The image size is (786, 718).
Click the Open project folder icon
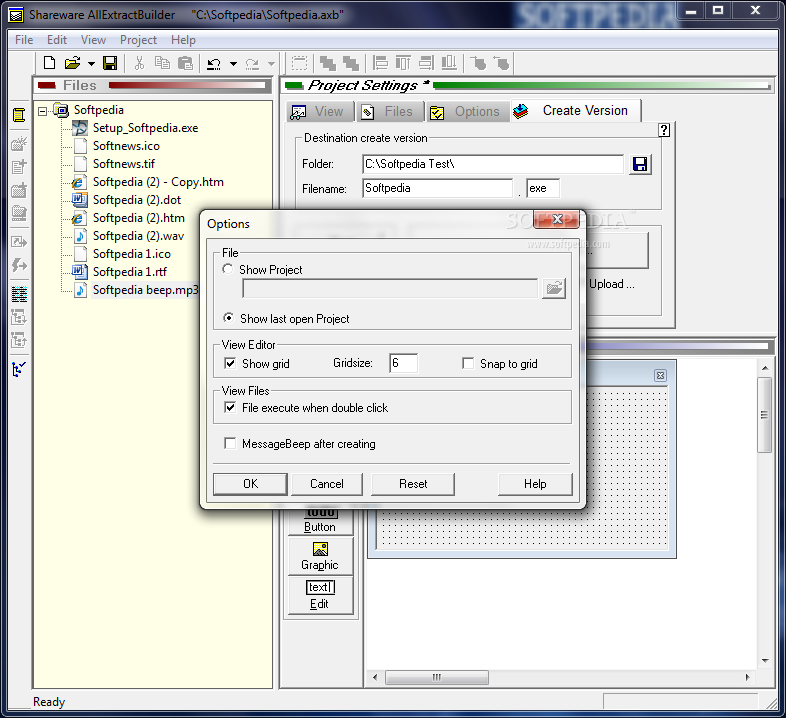tap(73, 63)
